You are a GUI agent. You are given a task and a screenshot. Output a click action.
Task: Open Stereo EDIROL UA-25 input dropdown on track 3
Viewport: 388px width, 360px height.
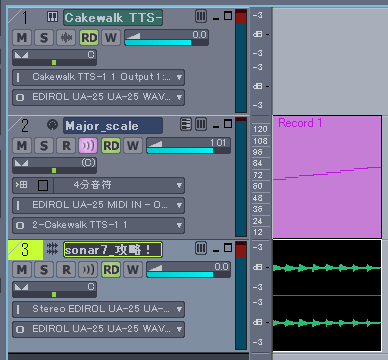tap(98, 309)
